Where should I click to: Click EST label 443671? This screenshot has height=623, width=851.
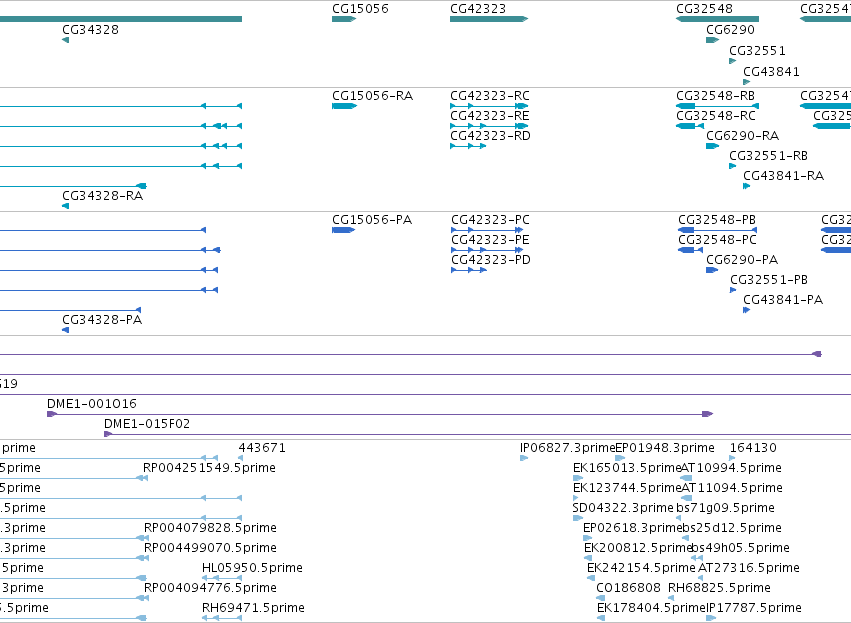262,448
